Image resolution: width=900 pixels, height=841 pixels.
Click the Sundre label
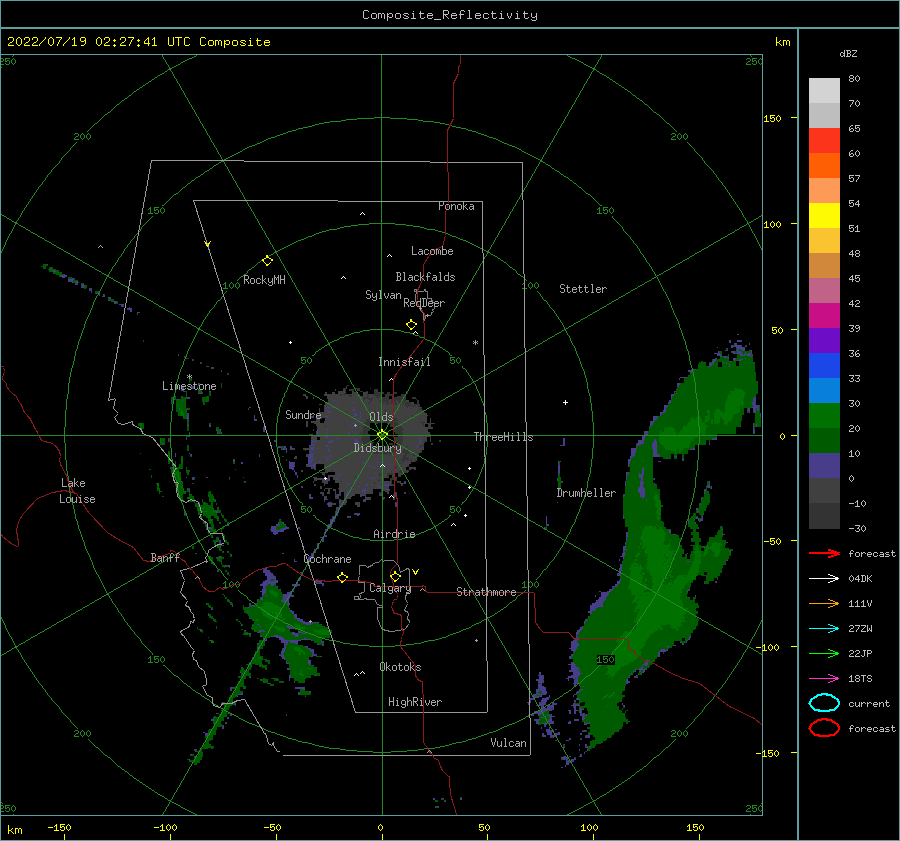[x=303, y=414]
